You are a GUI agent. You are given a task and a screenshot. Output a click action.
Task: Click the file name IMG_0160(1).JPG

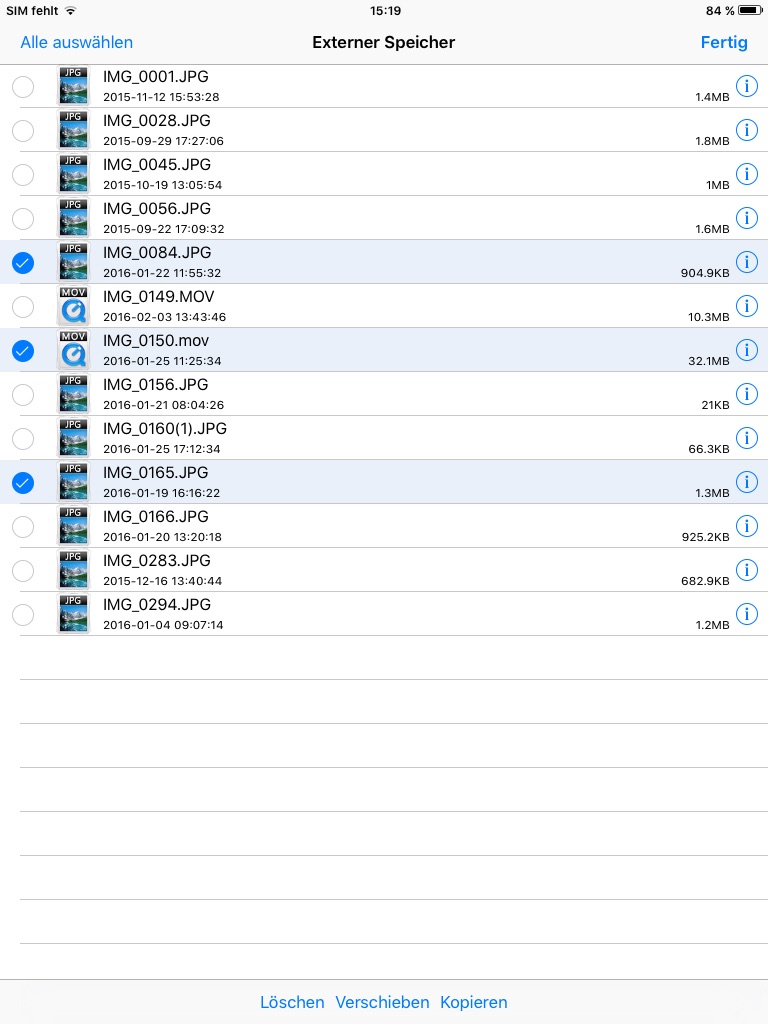165,428
